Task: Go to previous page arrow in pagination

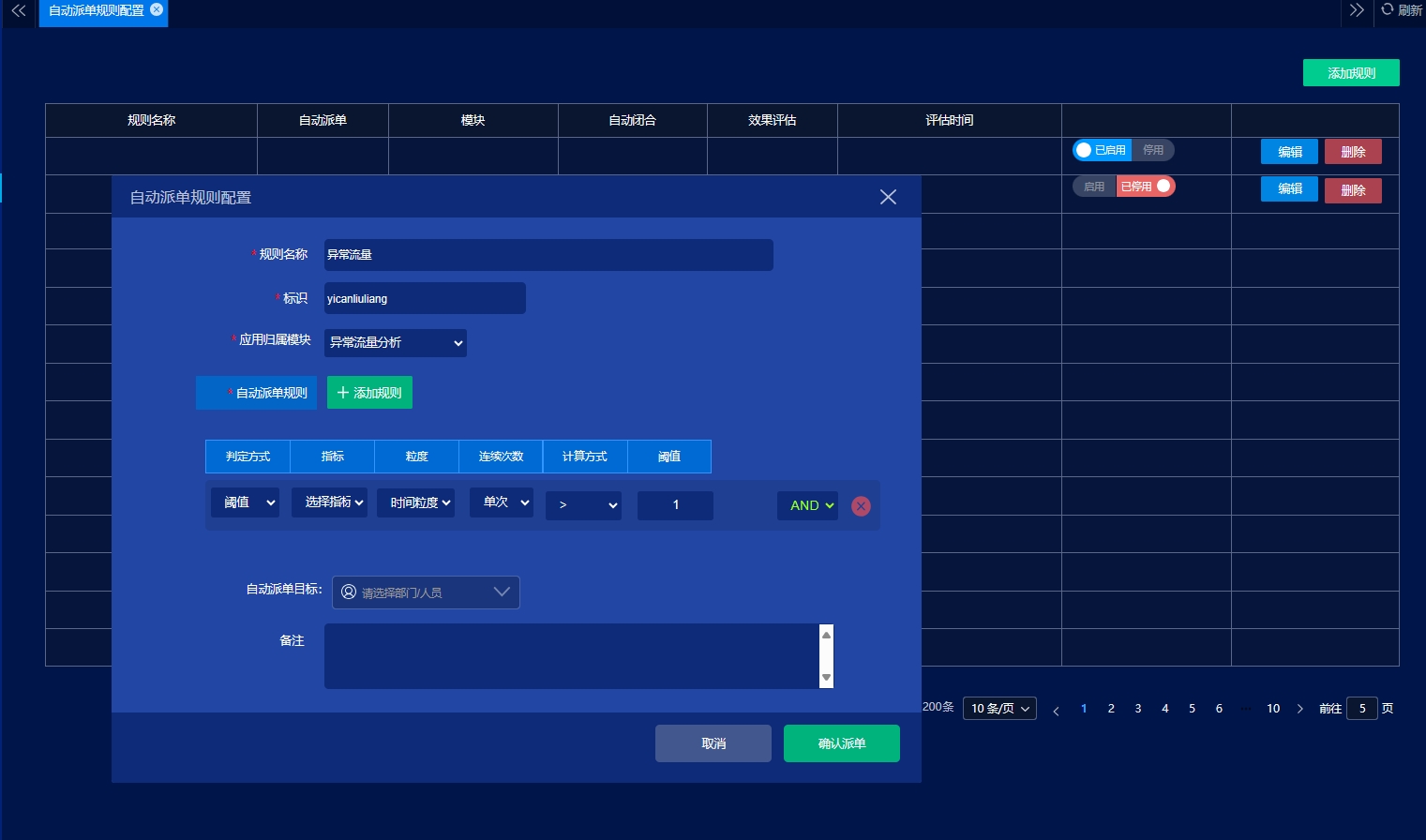Action: pyautogui.click(x=1056, y=710)
